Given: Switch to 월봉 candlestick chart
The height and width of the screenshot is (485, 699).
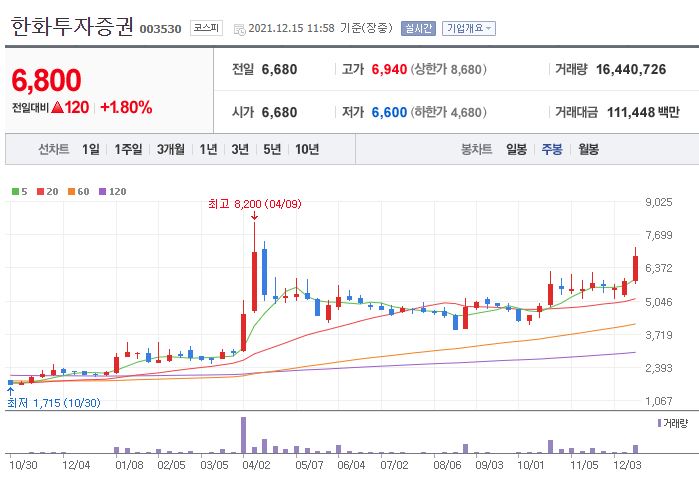Looking at the screenshot, I should coord(588,149).
